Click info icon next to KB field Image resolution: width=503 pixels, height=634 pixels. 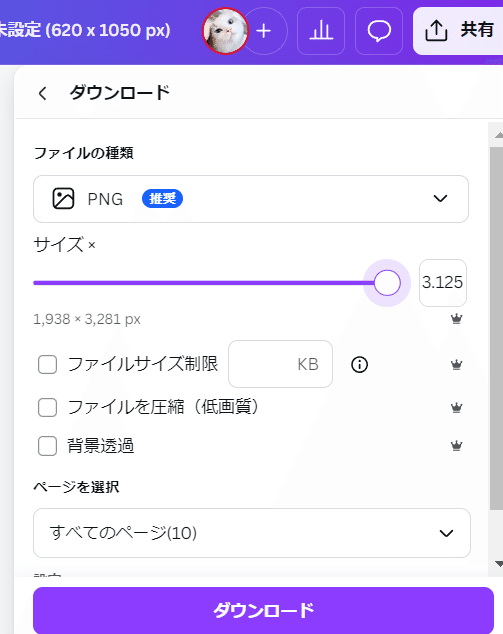click(x=359, y=364)
